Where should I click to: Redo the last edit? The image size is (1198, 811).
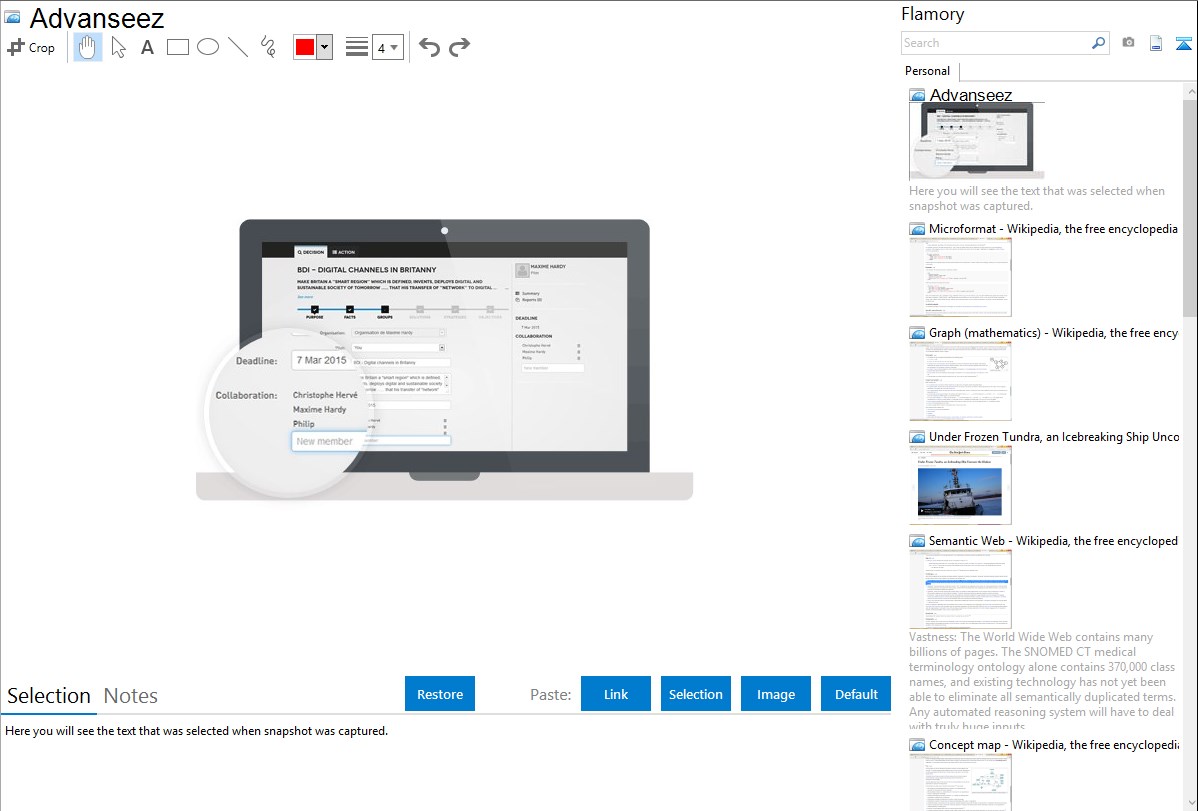click(459, 47)
